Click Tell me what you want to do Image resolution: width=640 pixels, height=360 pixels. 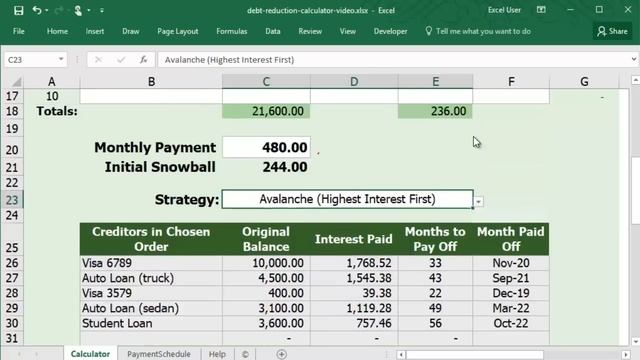pos(478,31)
